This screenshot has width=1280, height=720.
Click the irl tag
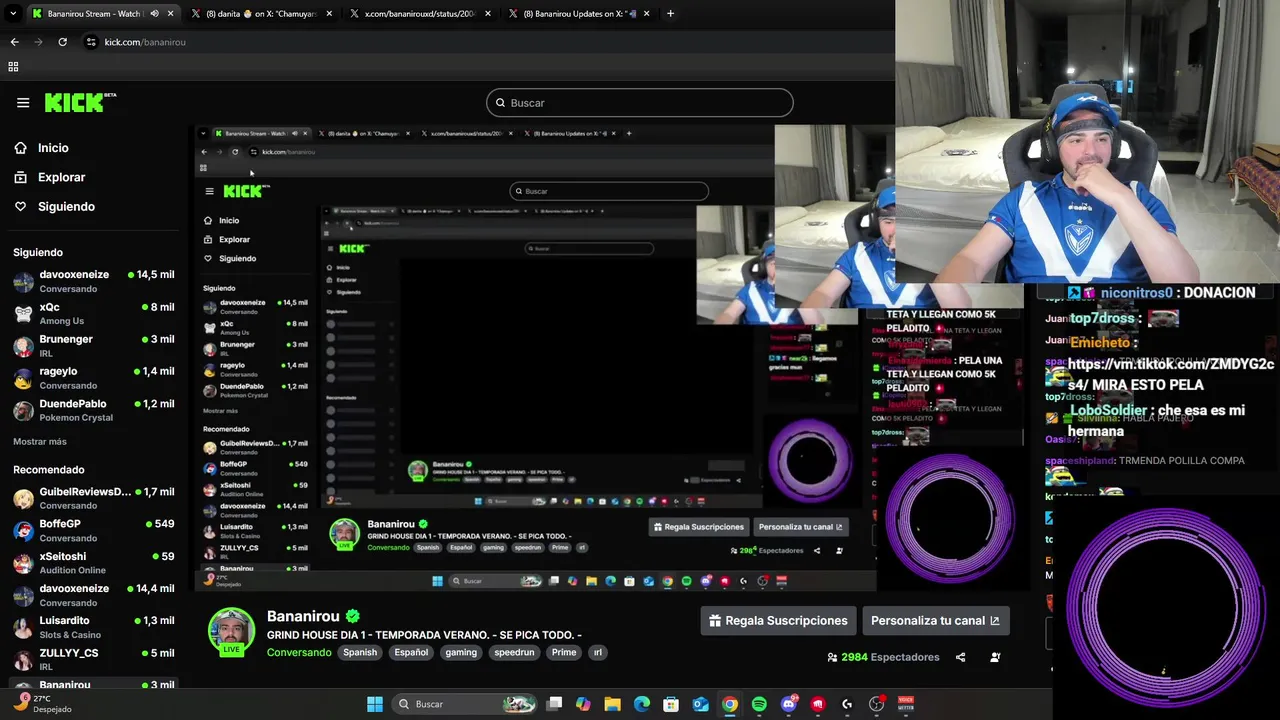598,652
